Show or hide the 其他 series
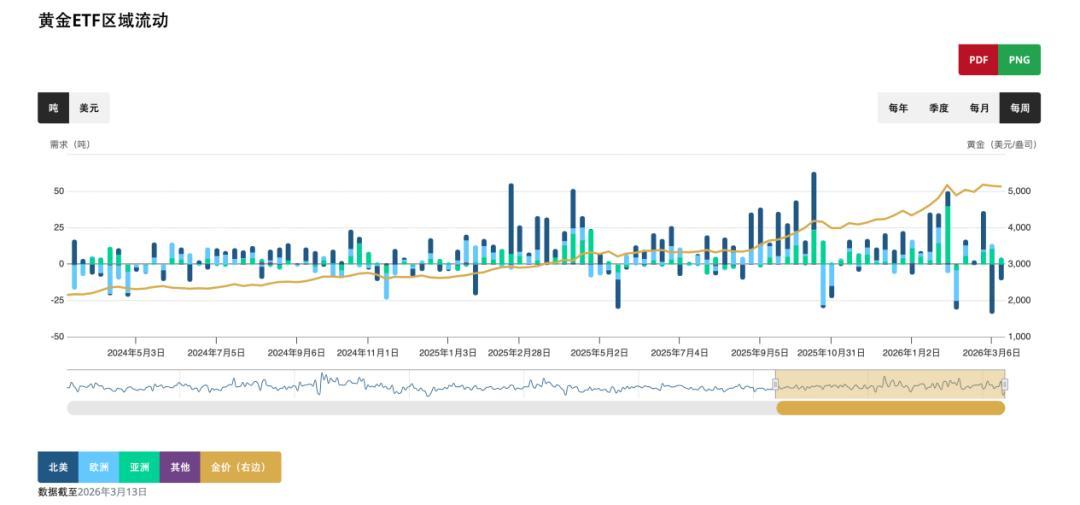The width and height of the screenshot is (1080, 505). pos(180,467)
